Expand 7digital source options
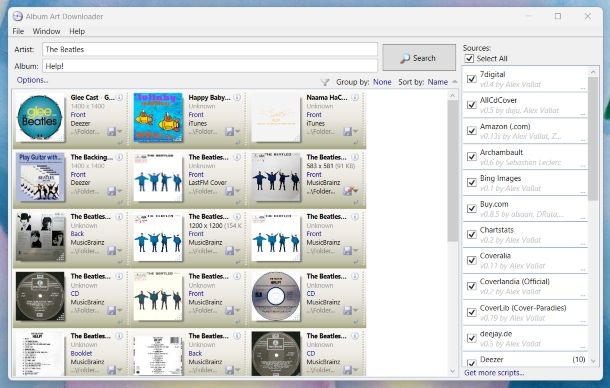610x388 pixels. 582,88
